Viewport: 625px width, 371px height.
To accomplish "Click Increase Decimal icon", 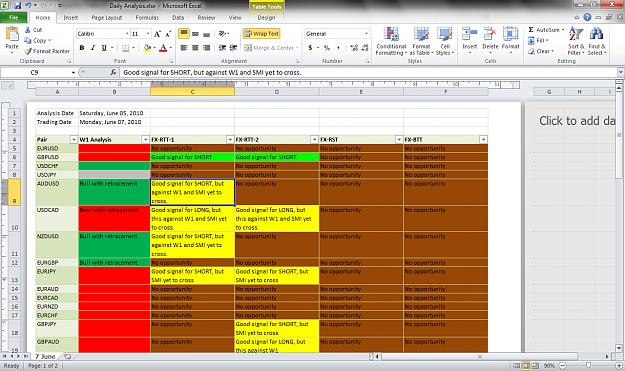I will [354, 48].
